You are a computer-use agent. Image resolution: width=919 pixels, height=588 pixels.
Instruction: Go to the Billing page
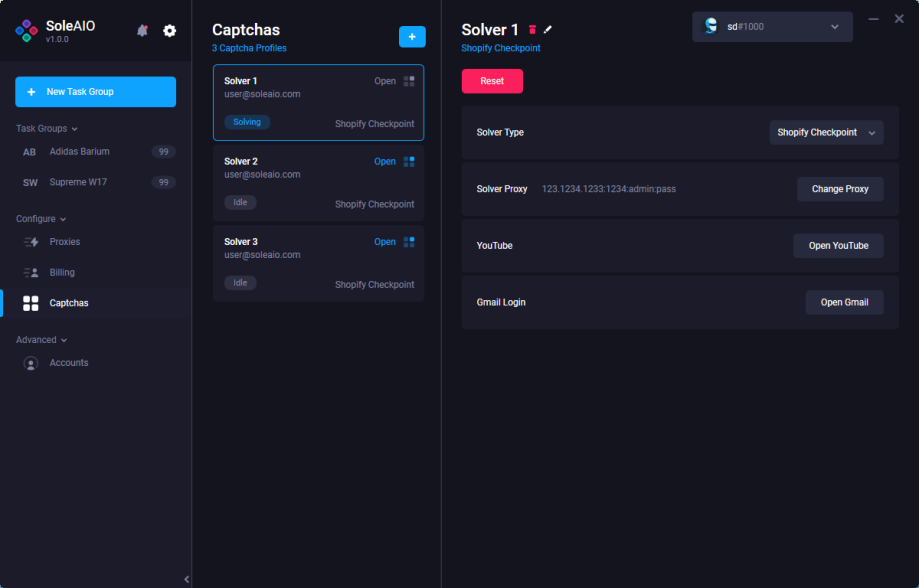[96, 273]
